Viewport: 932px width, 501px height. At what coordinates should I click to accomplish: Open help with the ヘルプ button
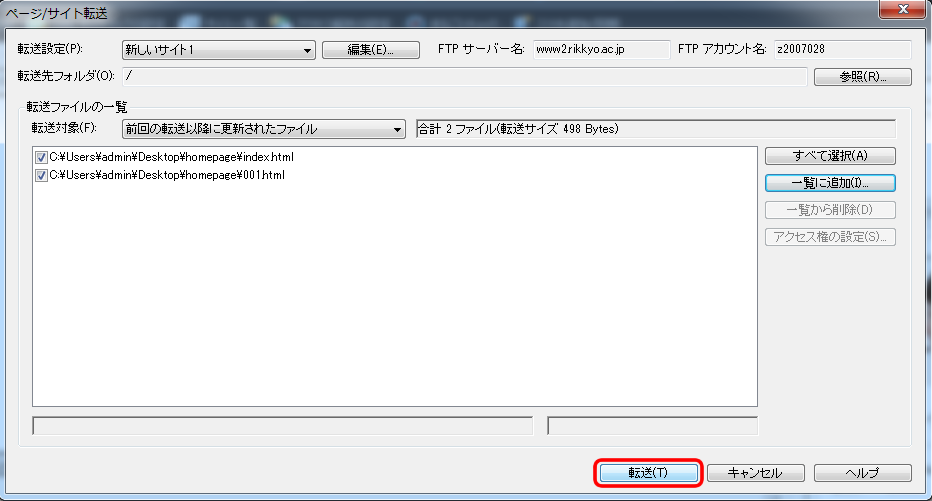pos(862,472)
